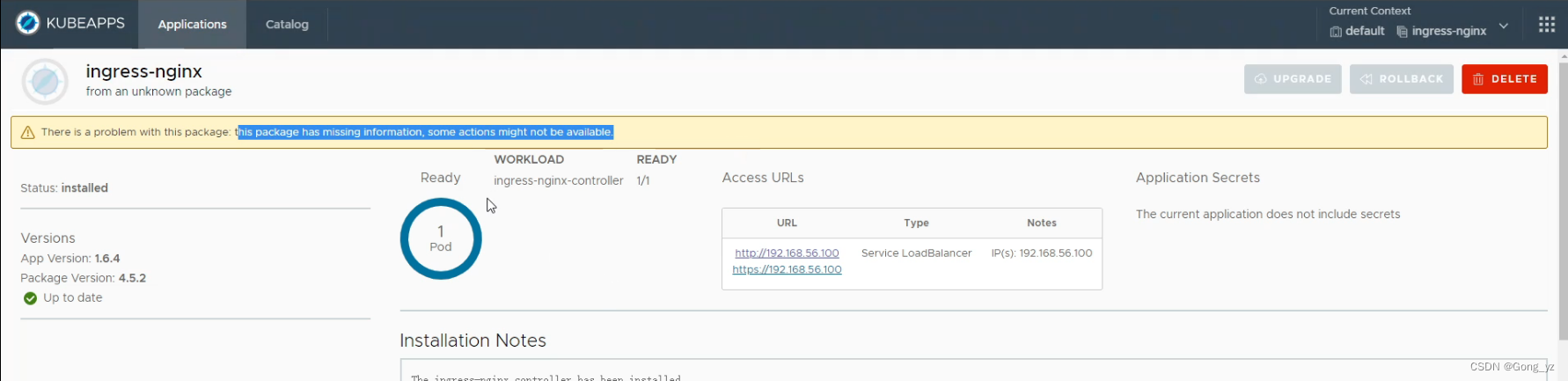Click the READY column header
The image size is (1568, 381).
656,159
